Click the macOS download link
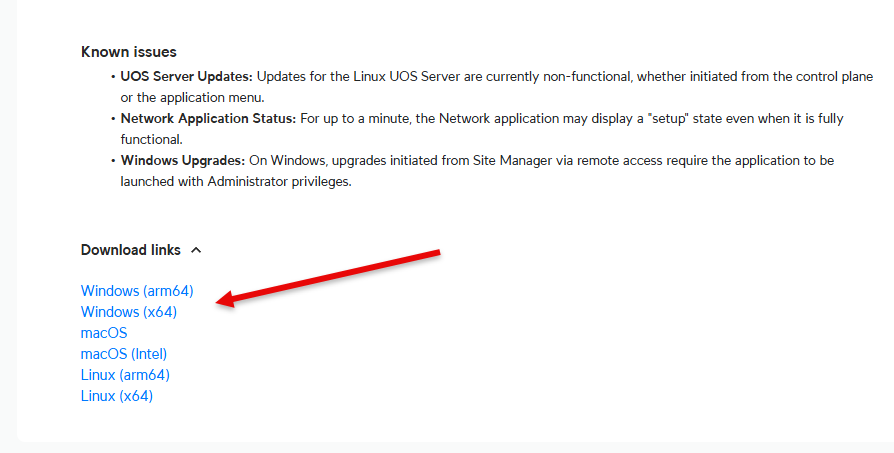This screenshot has width=894, height=453. (x=104, y=333)
